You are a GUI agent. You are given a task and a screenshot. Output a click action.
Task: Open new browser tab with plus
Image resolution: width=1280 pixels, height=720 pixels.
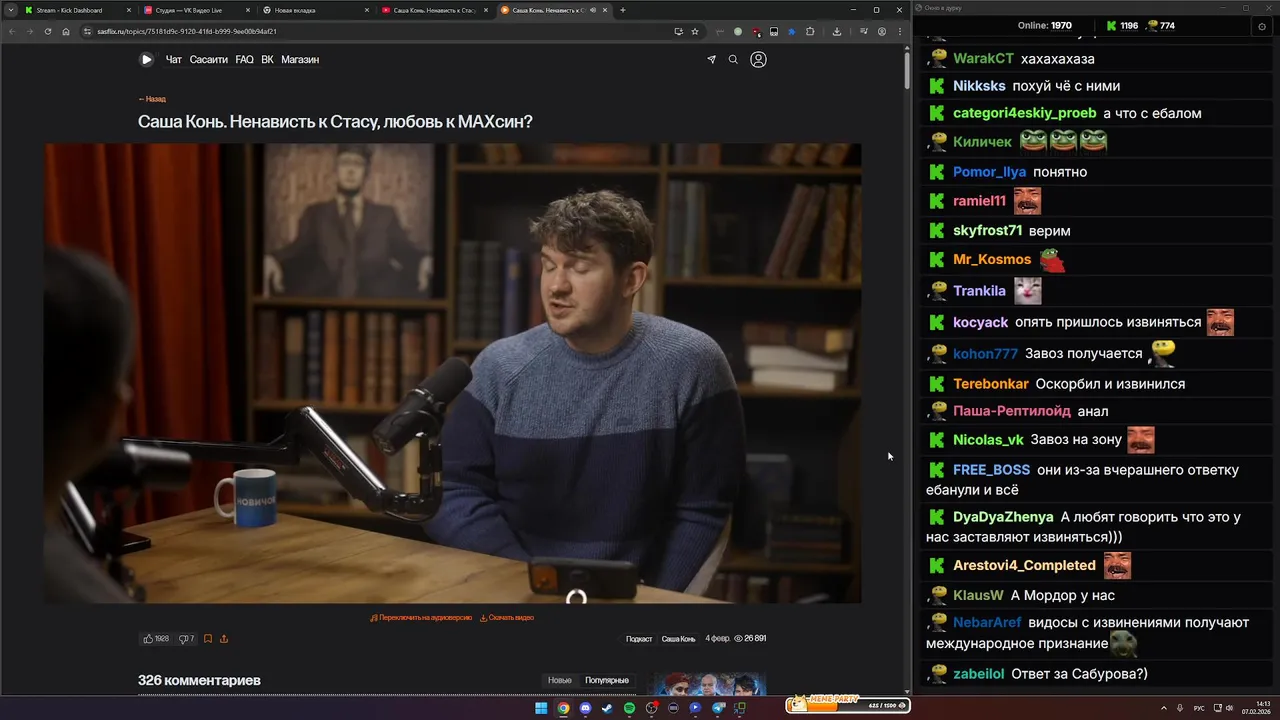(x=622, y=10)
